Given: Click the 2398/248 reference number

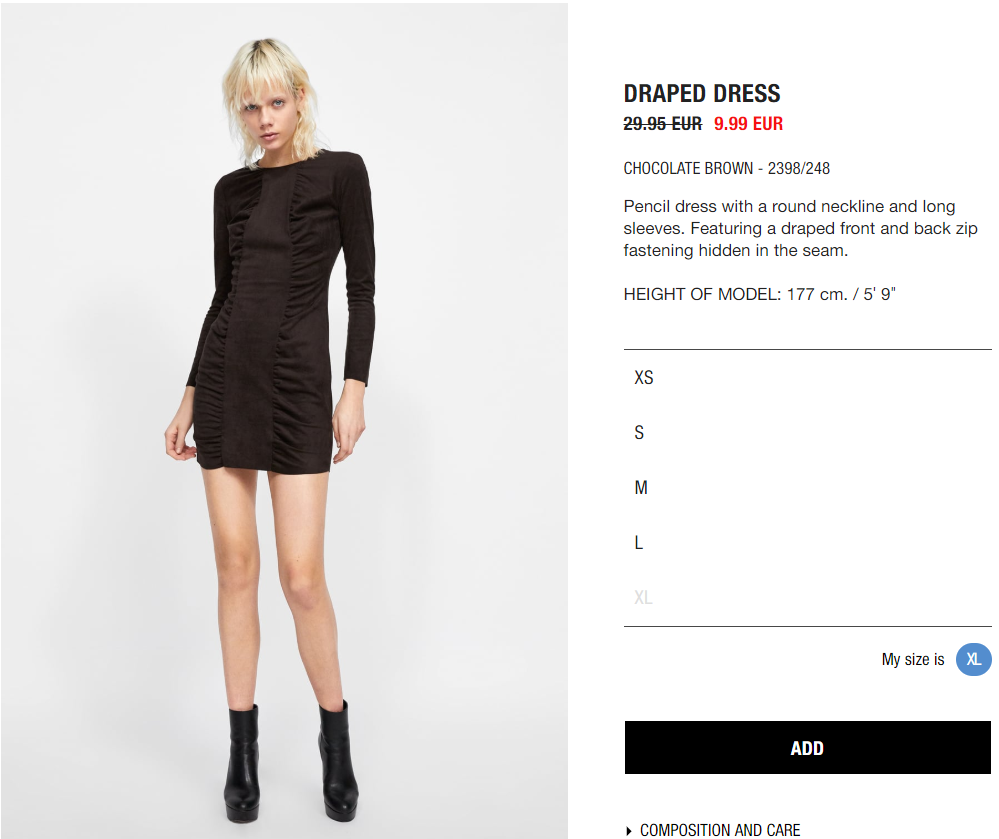Looking at the screenshot, I should pyautogui.click(x=798, y=168).
